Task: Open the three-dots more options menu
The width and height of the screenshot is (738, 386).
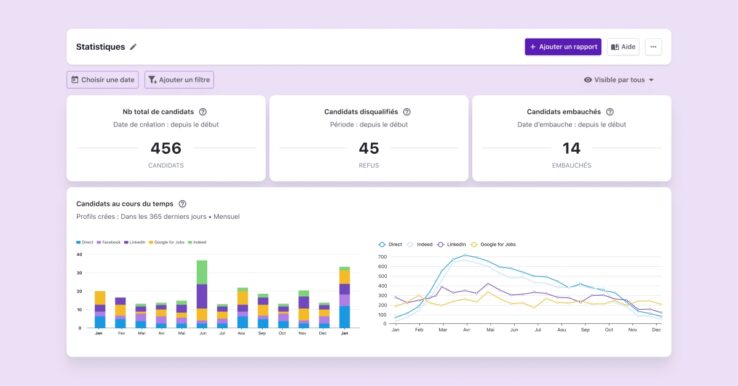Action: 653,47
